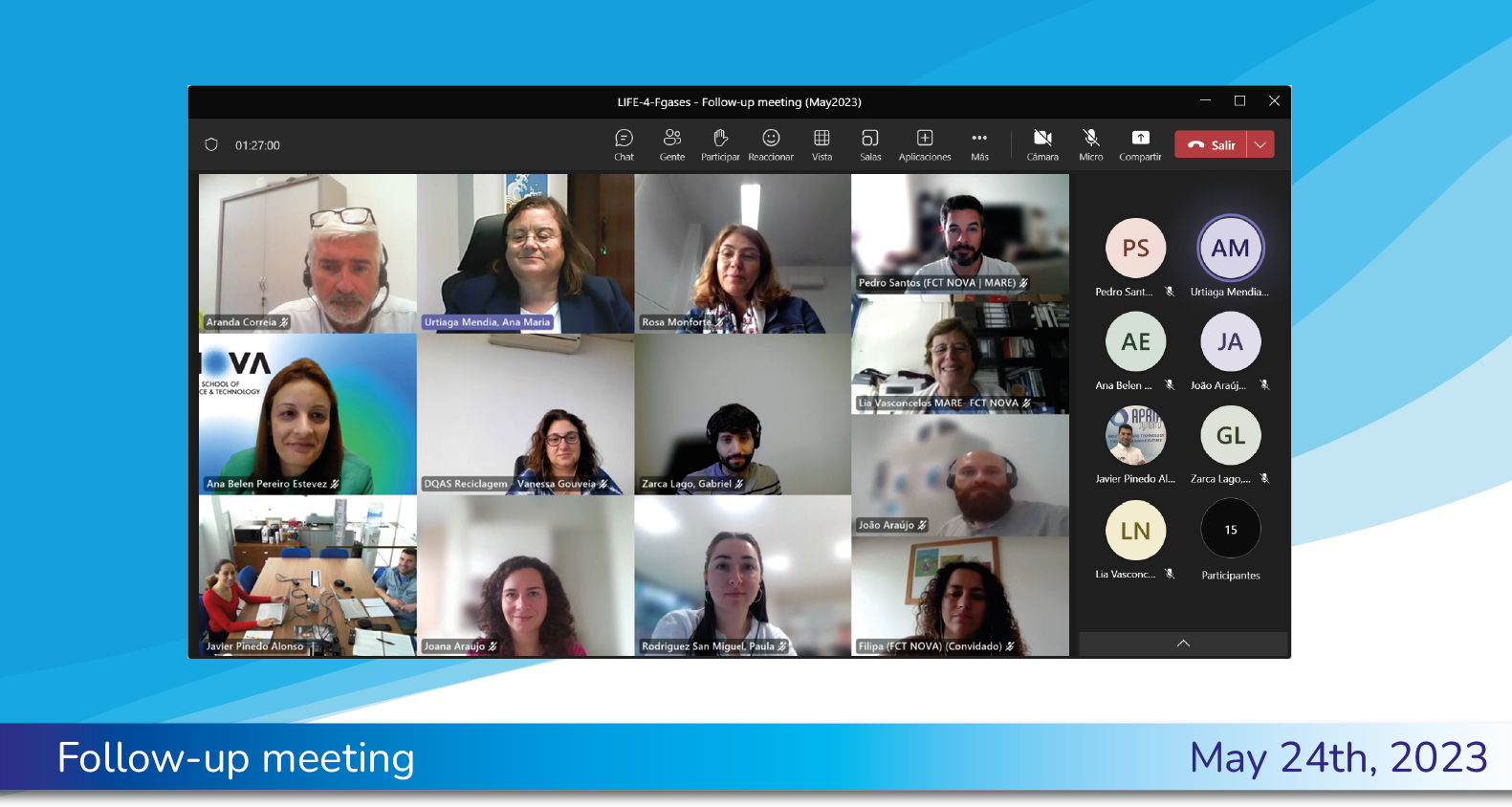The height and width of the screenshot is (807, 1512).
Task: Select the PS Pedro Santos avatar
Action: tap(1135, 249)
